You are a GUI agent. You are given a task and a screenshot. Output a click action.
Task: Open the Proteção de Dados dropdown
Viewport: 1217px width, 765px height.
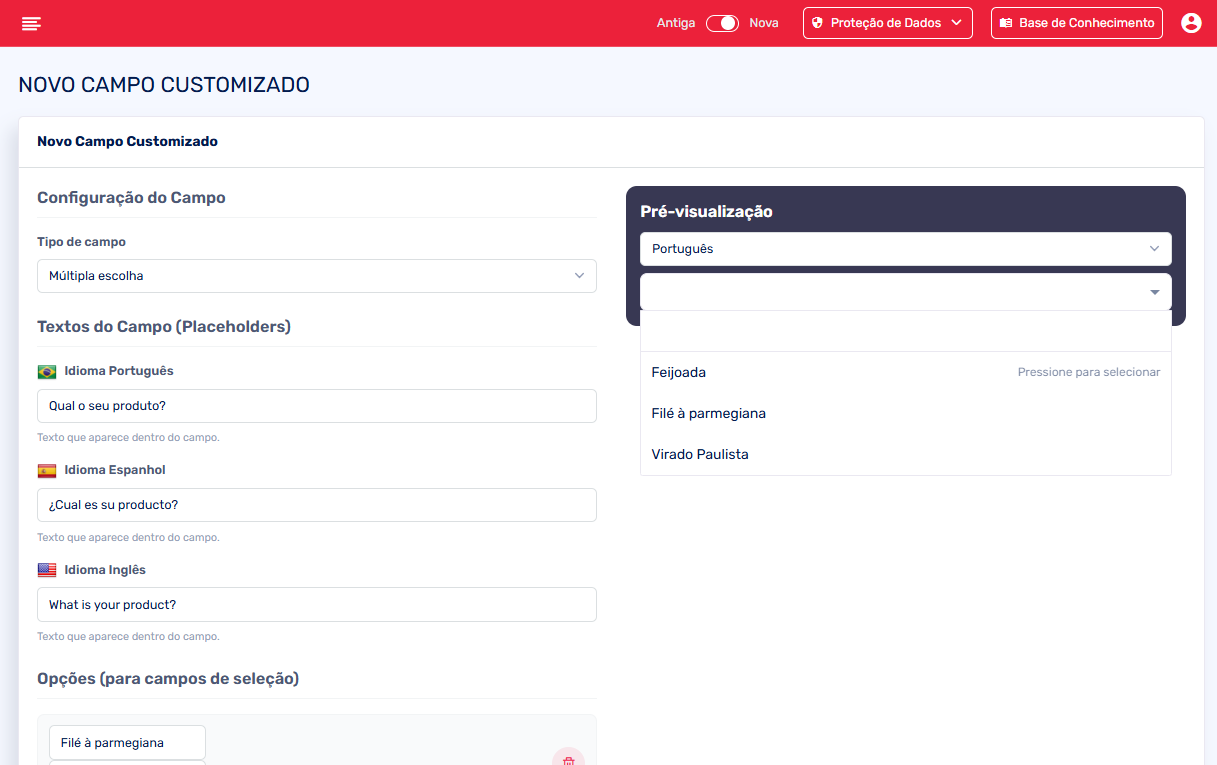pyautogui.click(x=887, y=23)
